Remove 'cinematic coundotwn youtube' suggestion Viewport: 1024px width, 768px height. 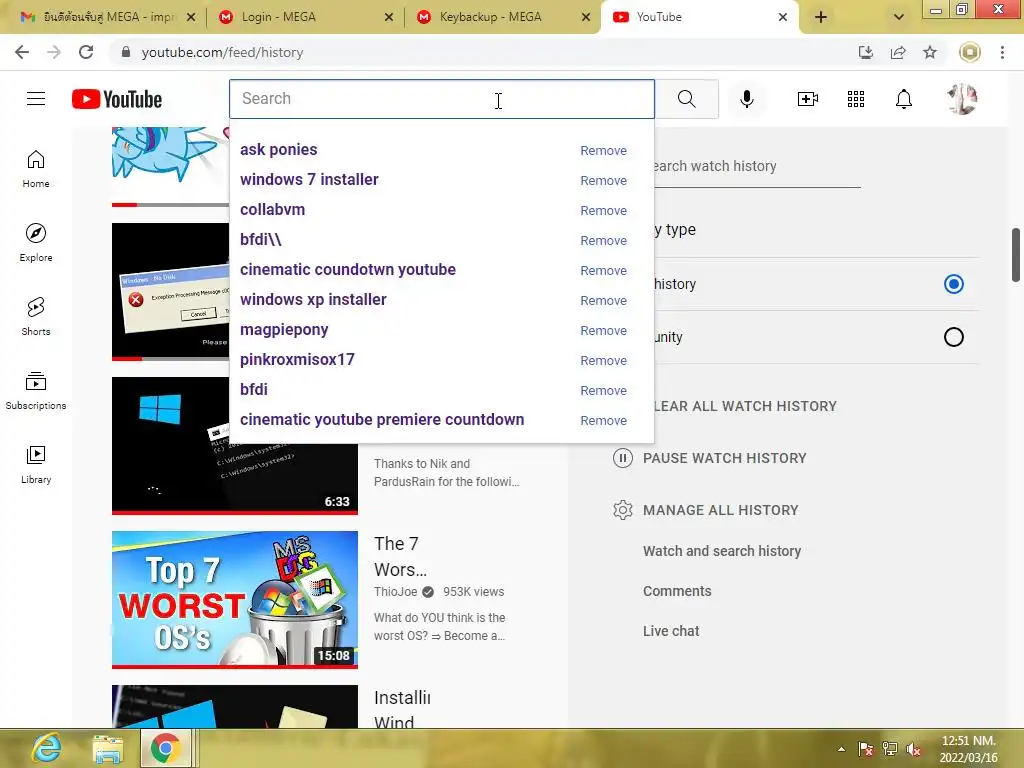click(603, 271)
